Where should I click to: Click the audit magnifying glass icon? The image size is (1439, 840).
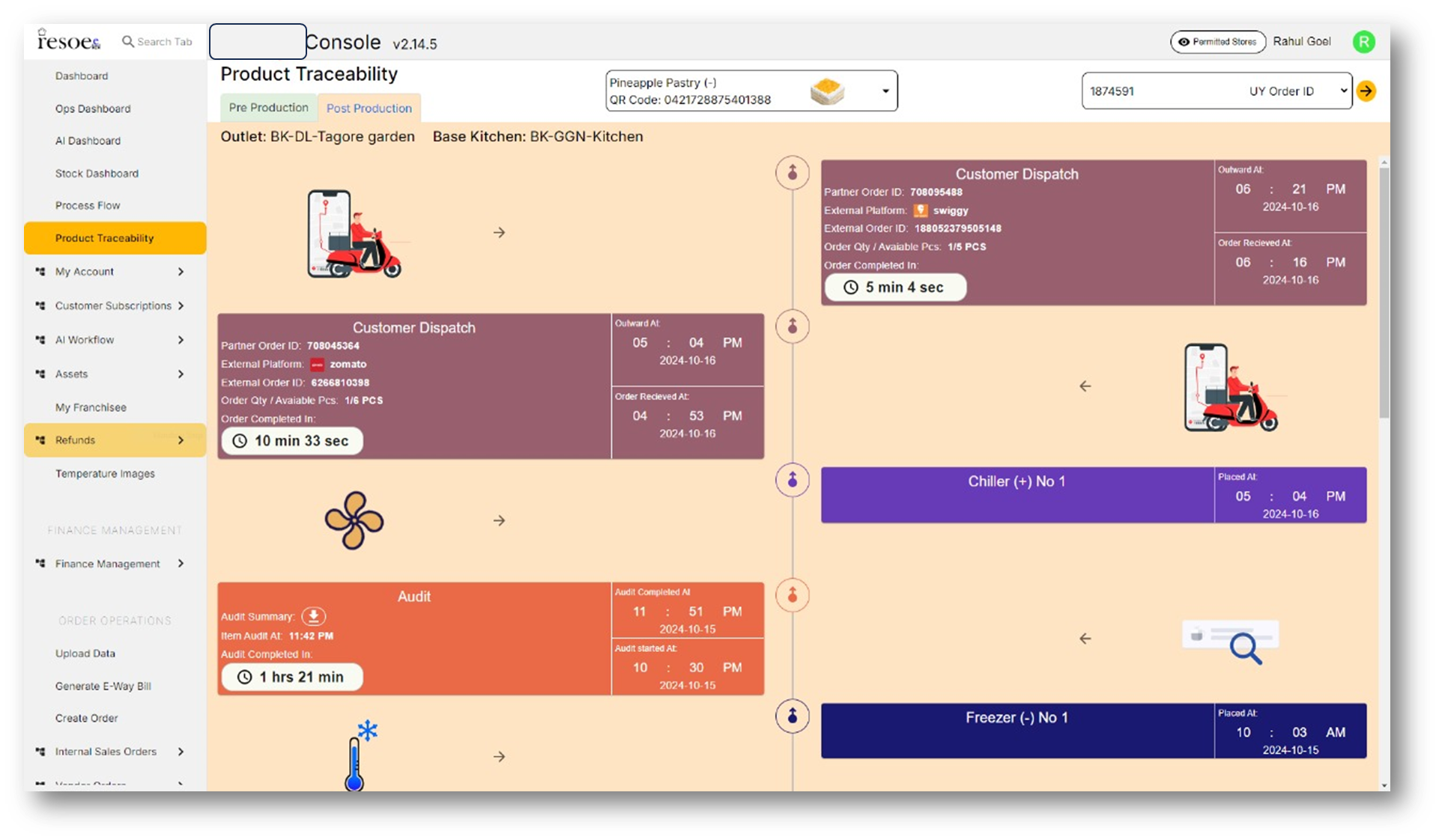1243,645
